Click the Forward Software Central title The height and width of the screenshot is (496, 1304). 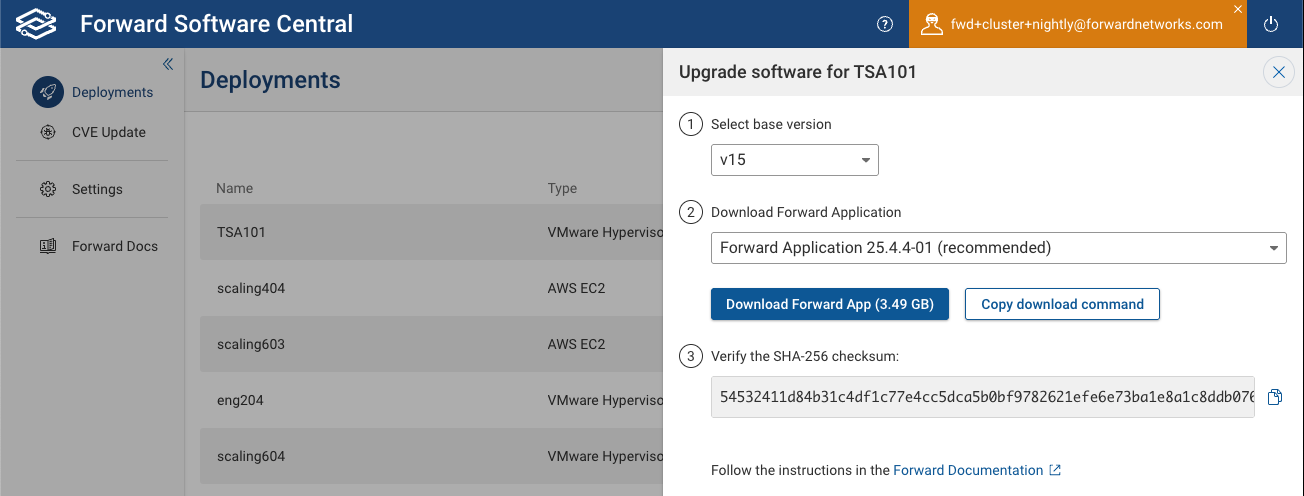216,24
